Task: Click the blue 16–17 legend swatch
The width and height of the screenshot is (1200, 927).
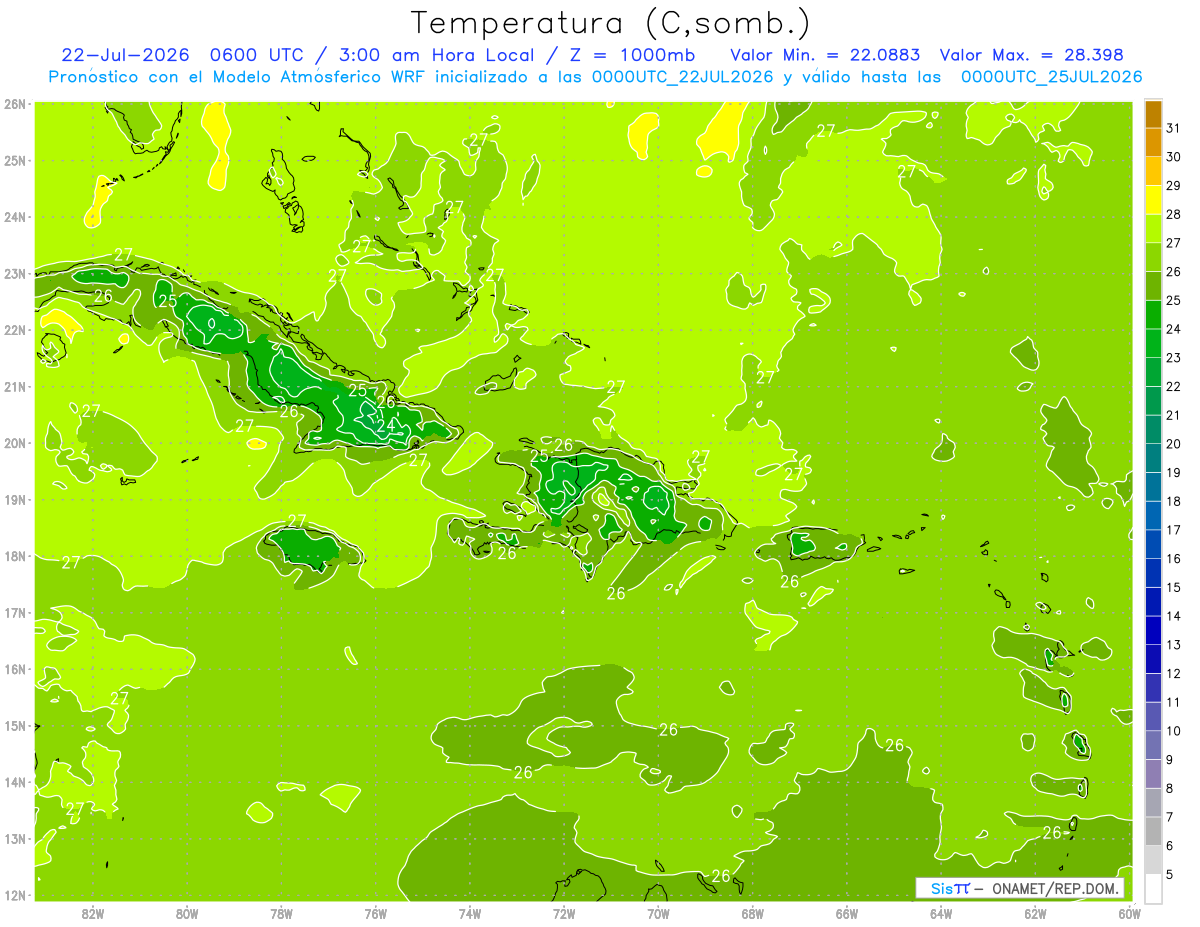Action: tap(1153, 544)
